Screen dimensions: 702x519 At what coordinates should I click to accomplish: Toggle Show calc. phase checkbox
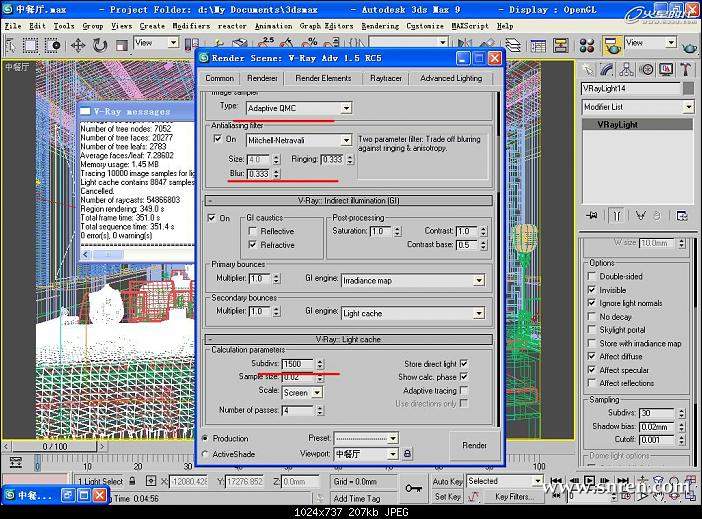point(464,377)
